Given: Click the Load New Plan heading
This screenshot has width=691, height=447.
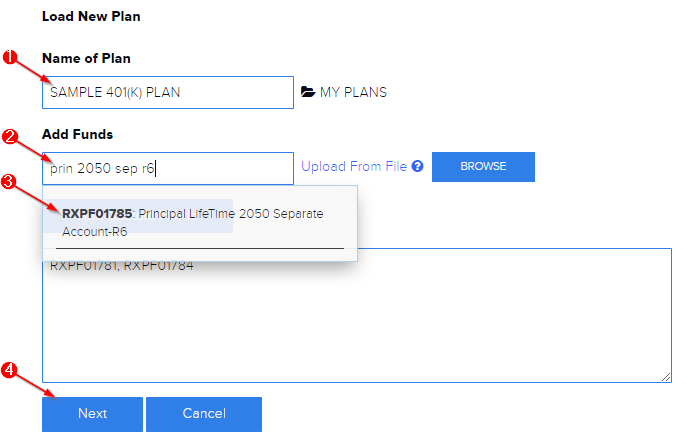Looking at the screenshot, I should coord(91,17).
